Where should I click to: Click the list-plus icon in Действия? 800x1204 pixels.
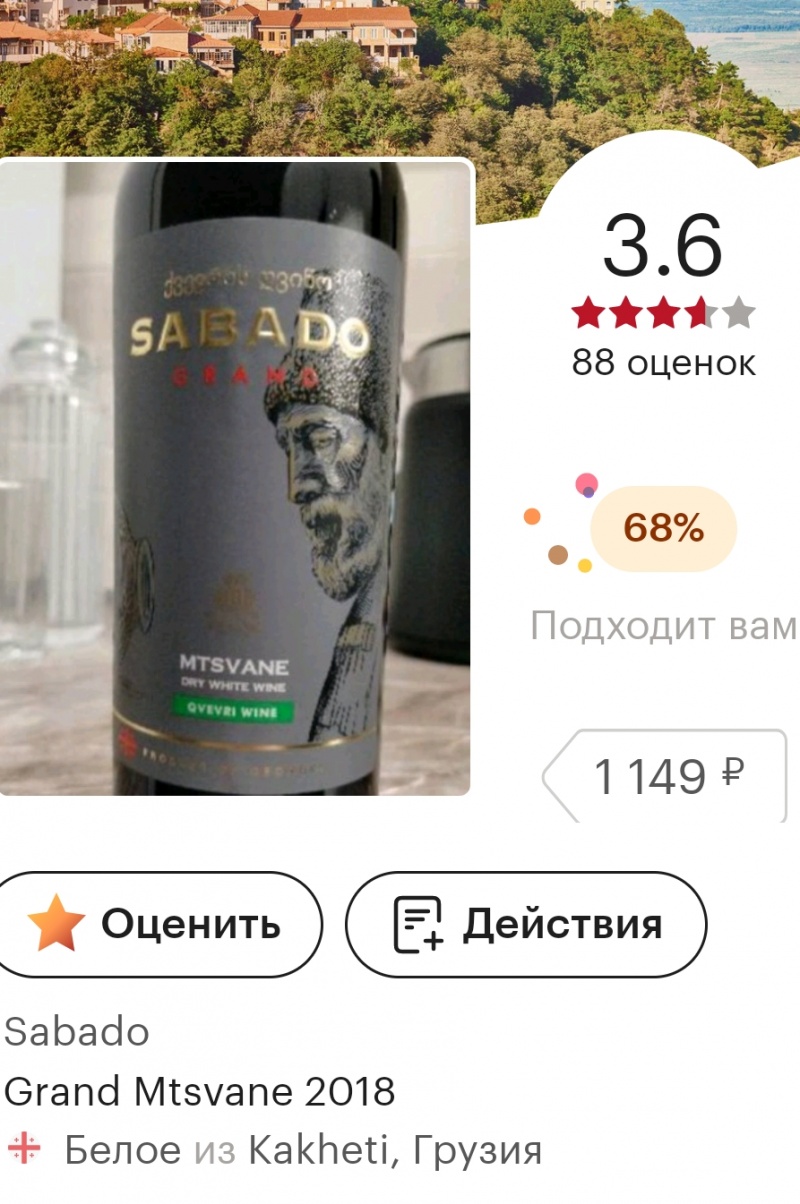click(418, 925)
